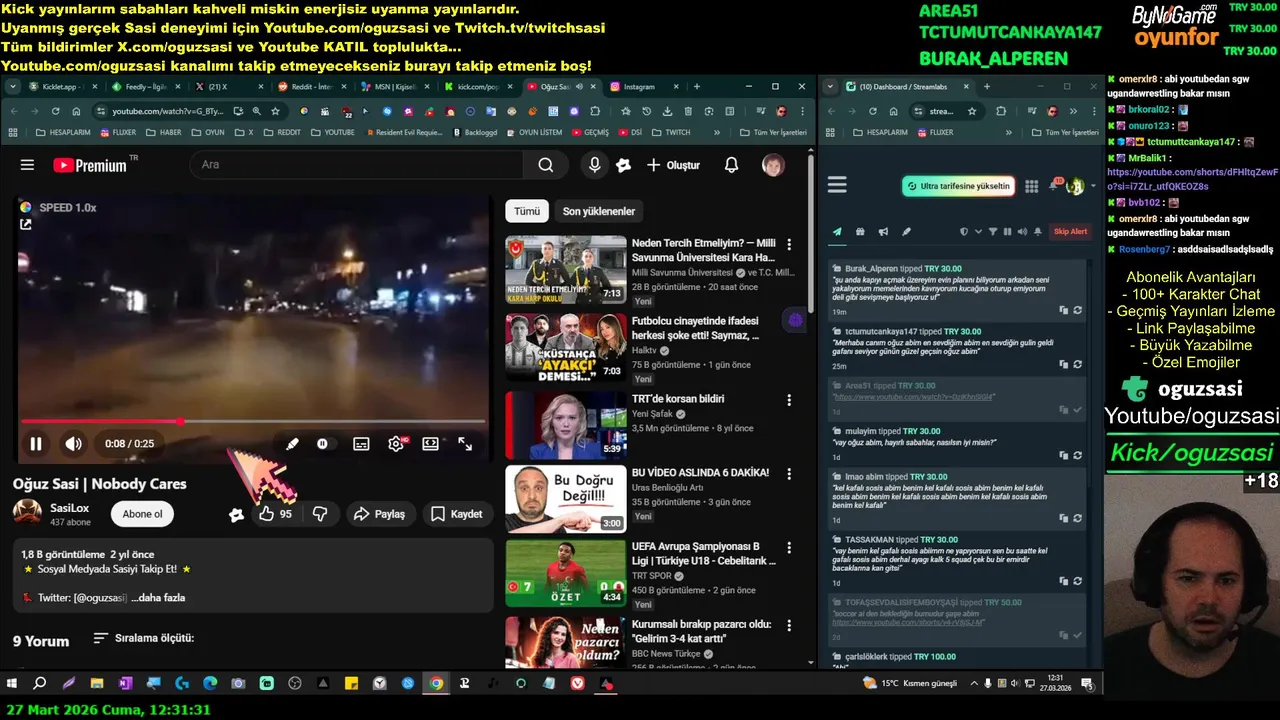Open Windows Start menu
Viewport: 1280px width, 720px height.
(x=12, y=684)
